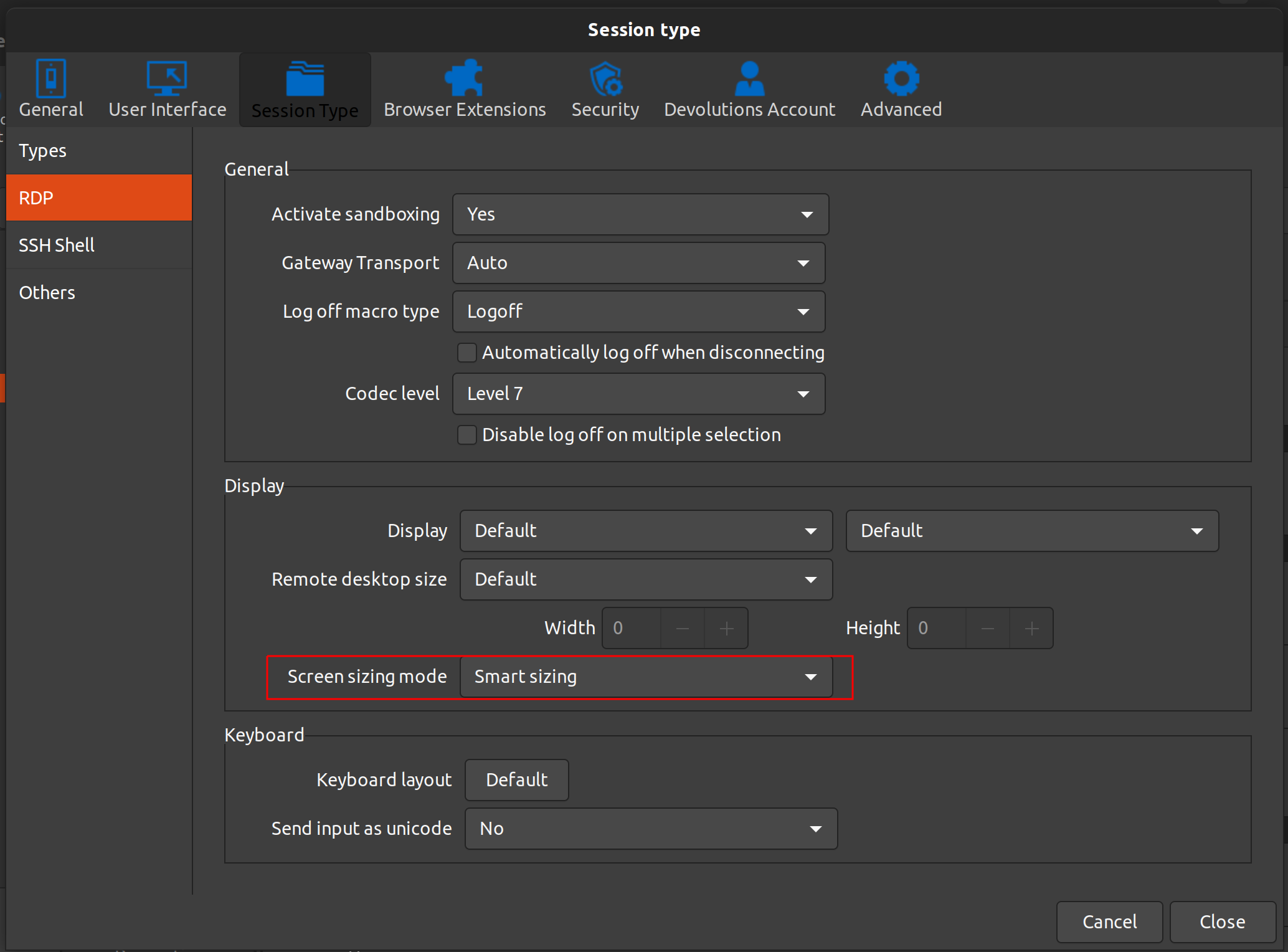This screenshot has width=1288, height=952.
Task: Increase the Width with plus button
Action: click(x=726, y=628)
